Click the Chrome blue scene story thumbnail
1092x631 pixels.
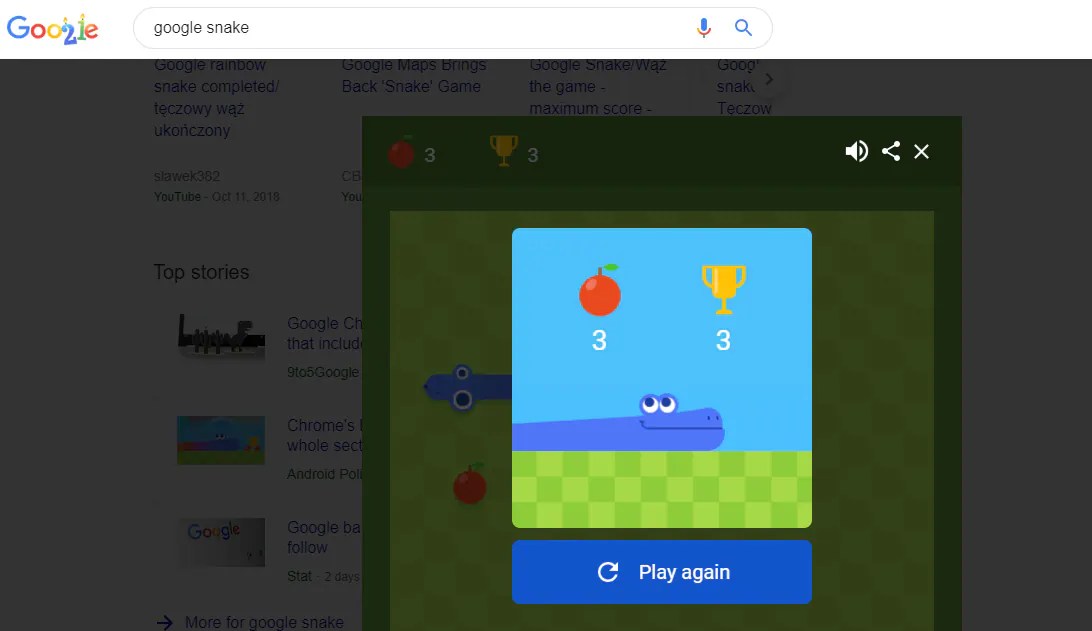[221, 440]
